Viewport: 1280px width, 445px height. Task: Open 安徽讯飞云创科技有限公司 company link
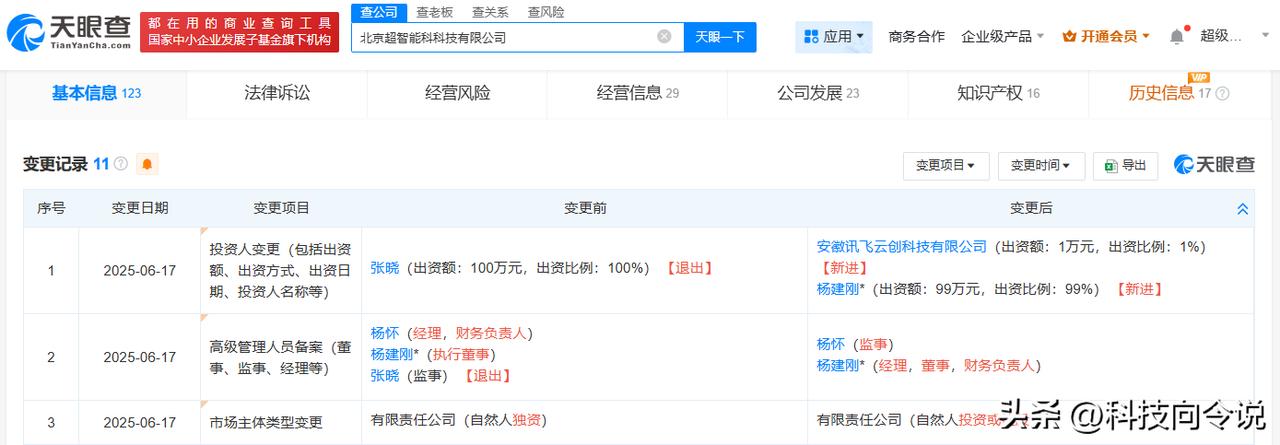901,246
